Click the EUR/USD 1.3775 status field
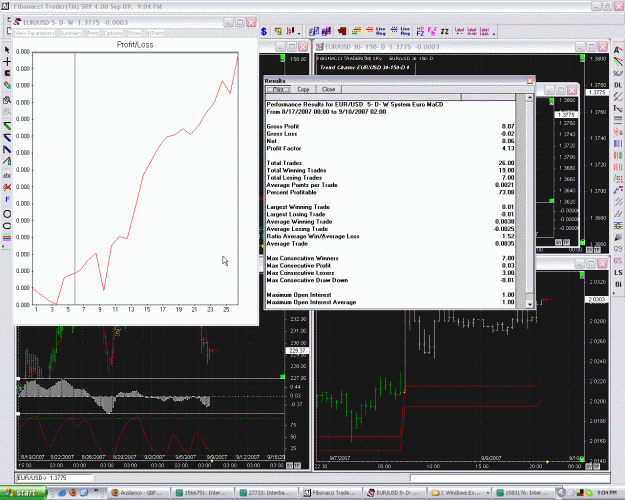 [53, 478]
